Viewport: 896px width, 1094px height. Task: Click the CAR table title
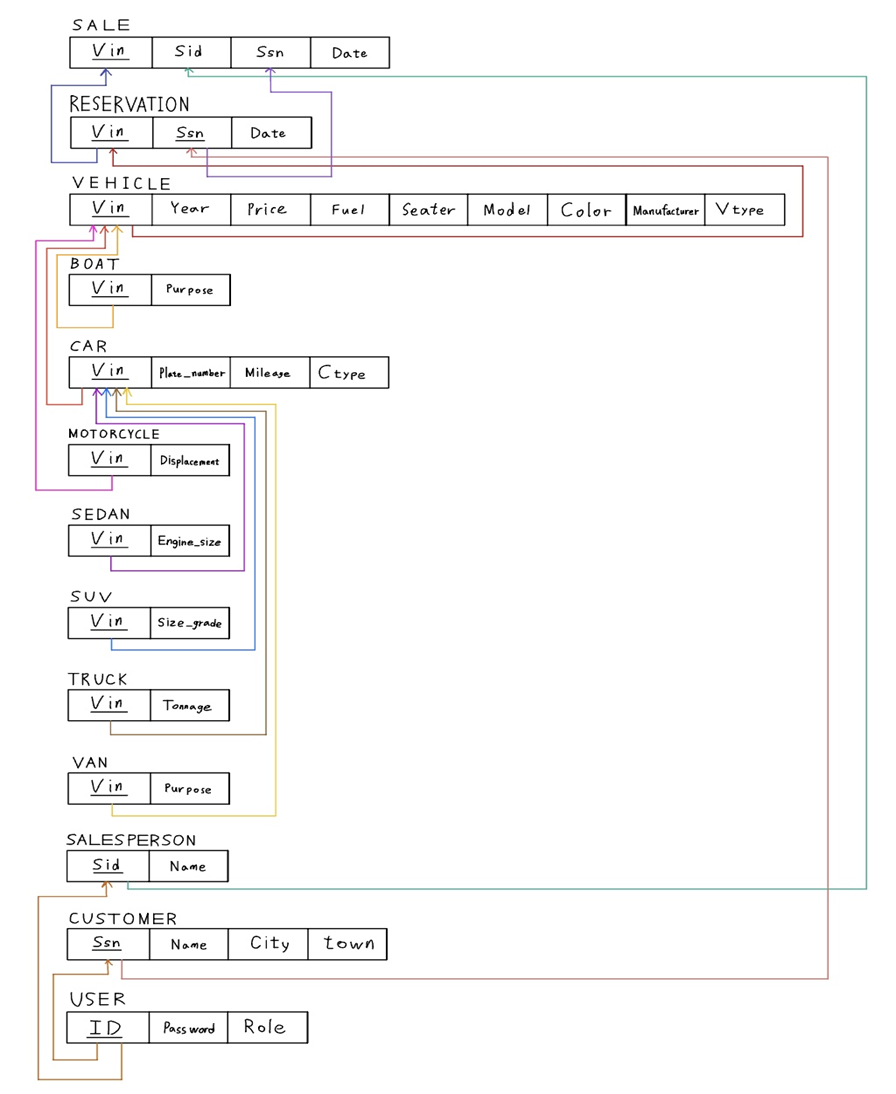pyautogui.click(x=89, y=346)
